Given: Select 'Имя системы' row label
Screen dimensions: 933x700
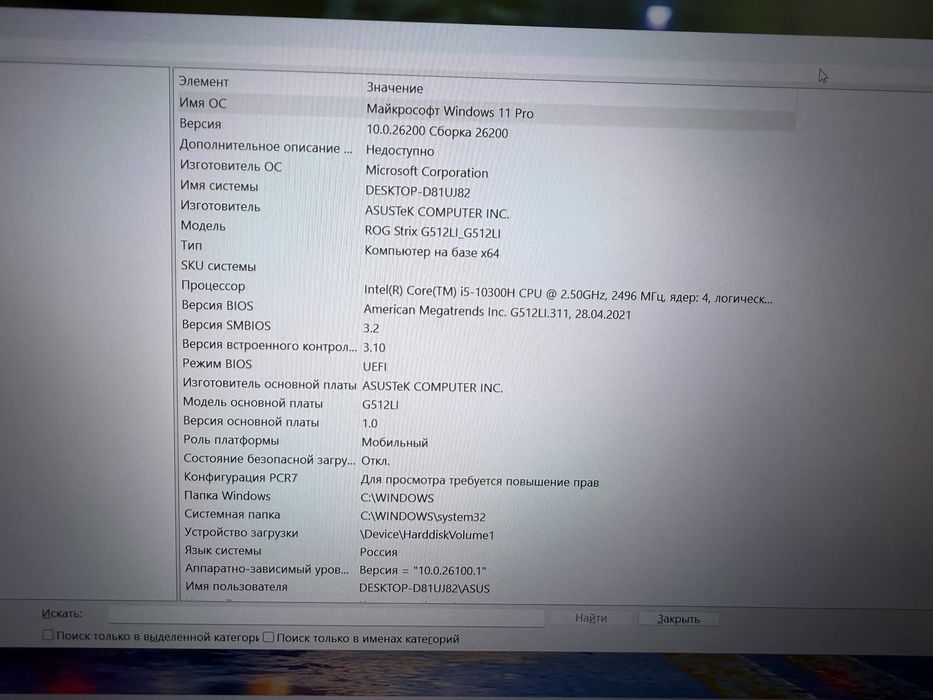Looking at the screenshot, I should (220, 186).
